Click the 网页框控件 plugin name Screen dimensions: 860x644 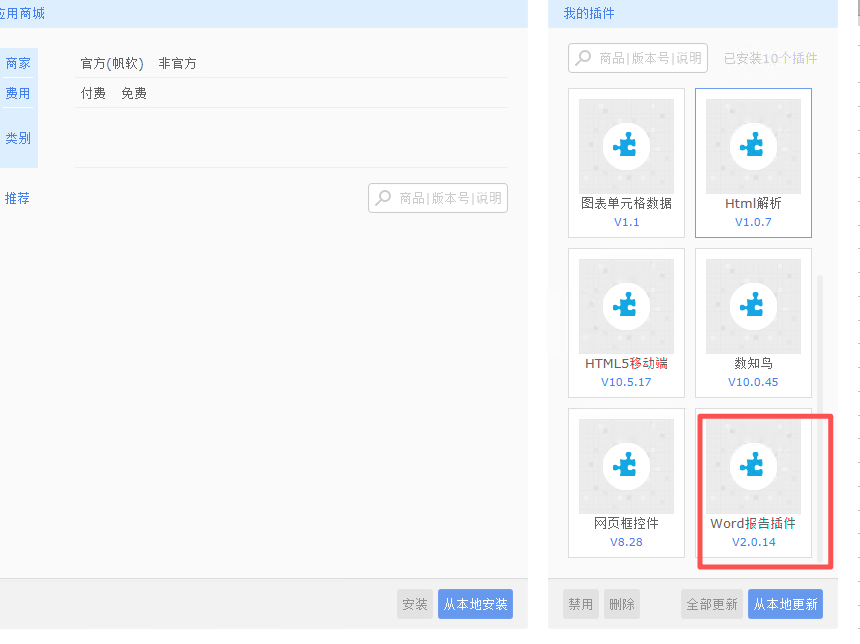coord(626,523)
